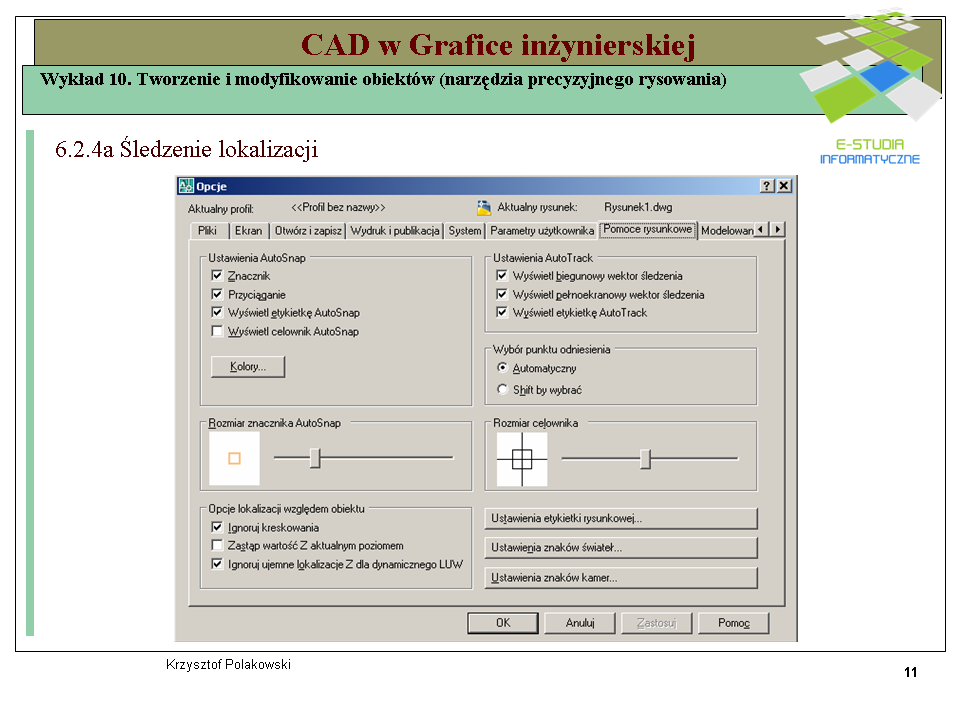960x720 pixels.
Task: Enable Zastąp wartość Z aktualnym poziomem
Action: (217, 545)
